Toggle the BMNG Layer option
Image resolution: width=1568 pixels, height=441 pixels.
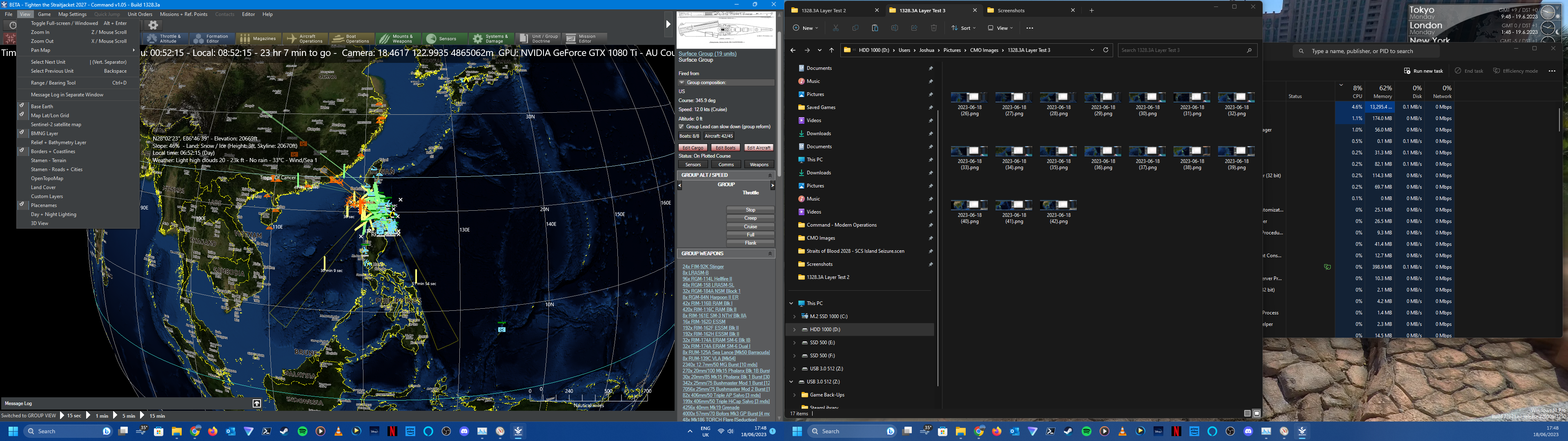(x=78, y=134)
